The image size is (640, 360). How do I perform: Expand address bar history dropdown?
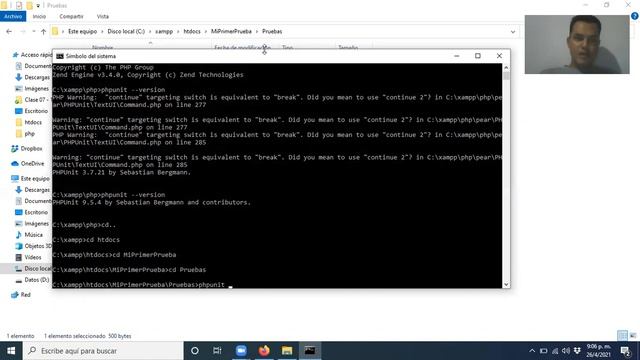pos(513,31)
